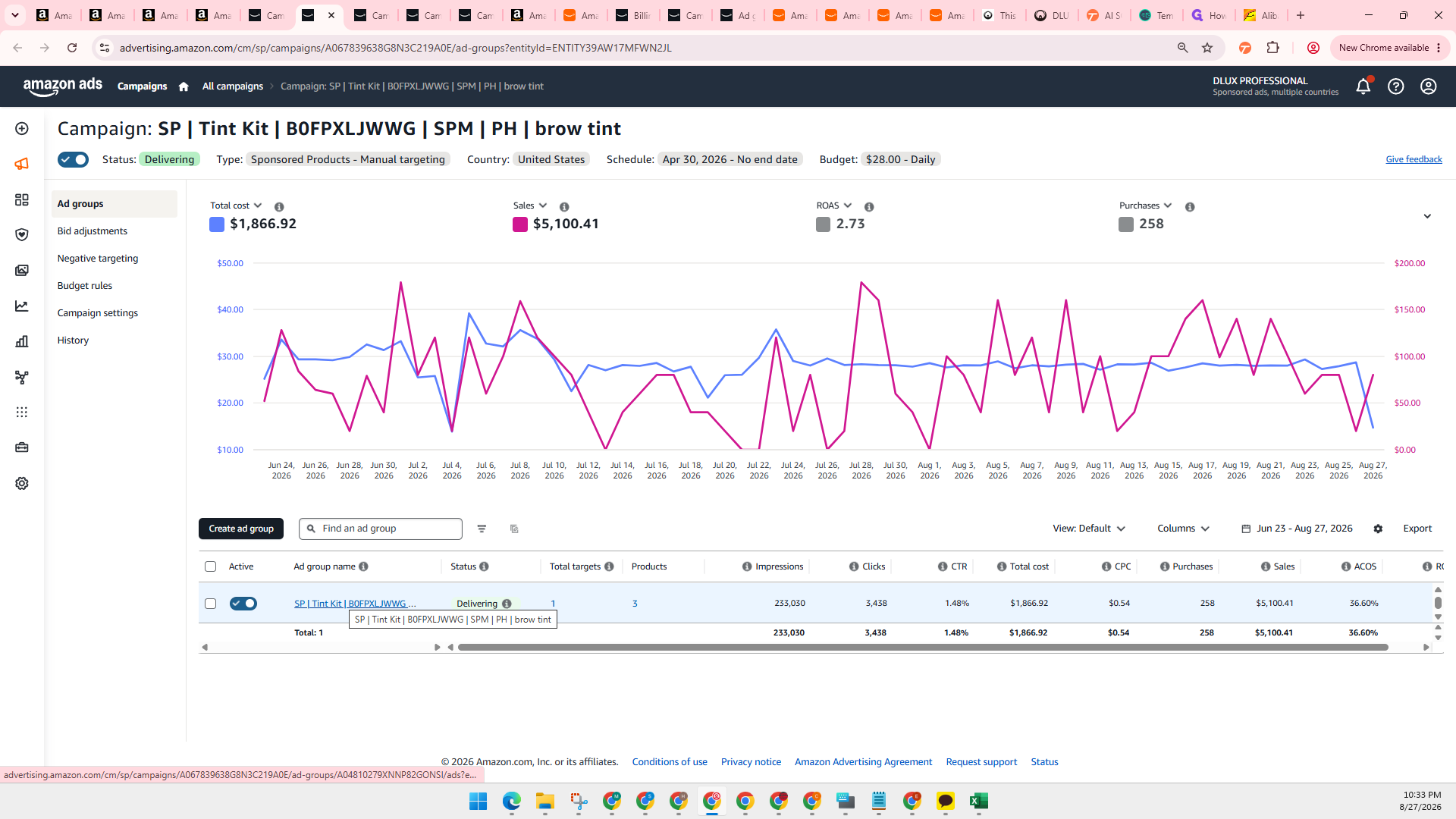This screenshot has height=819, width=1456.
Task: Open the Jun 23 - Aug 27, 2026 date picker
Action: [x=1297, y=529]
